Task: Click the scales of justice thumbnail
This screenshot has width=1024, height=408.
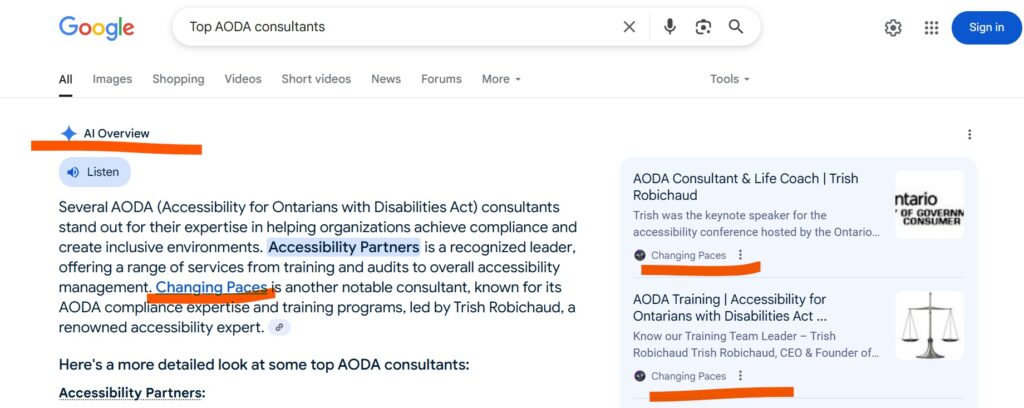Action: 929,325
